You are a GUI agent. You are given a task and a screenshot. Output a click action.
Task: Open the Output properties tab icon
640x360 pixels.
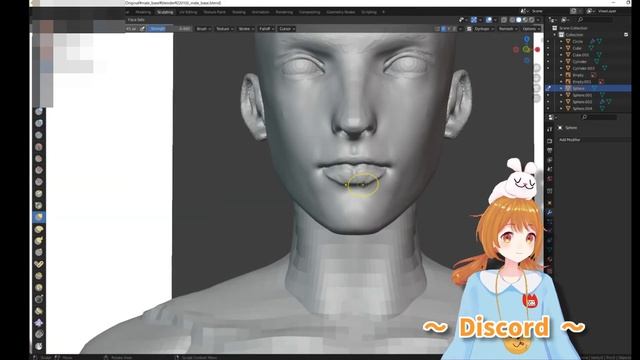click(x=550, y=151)
